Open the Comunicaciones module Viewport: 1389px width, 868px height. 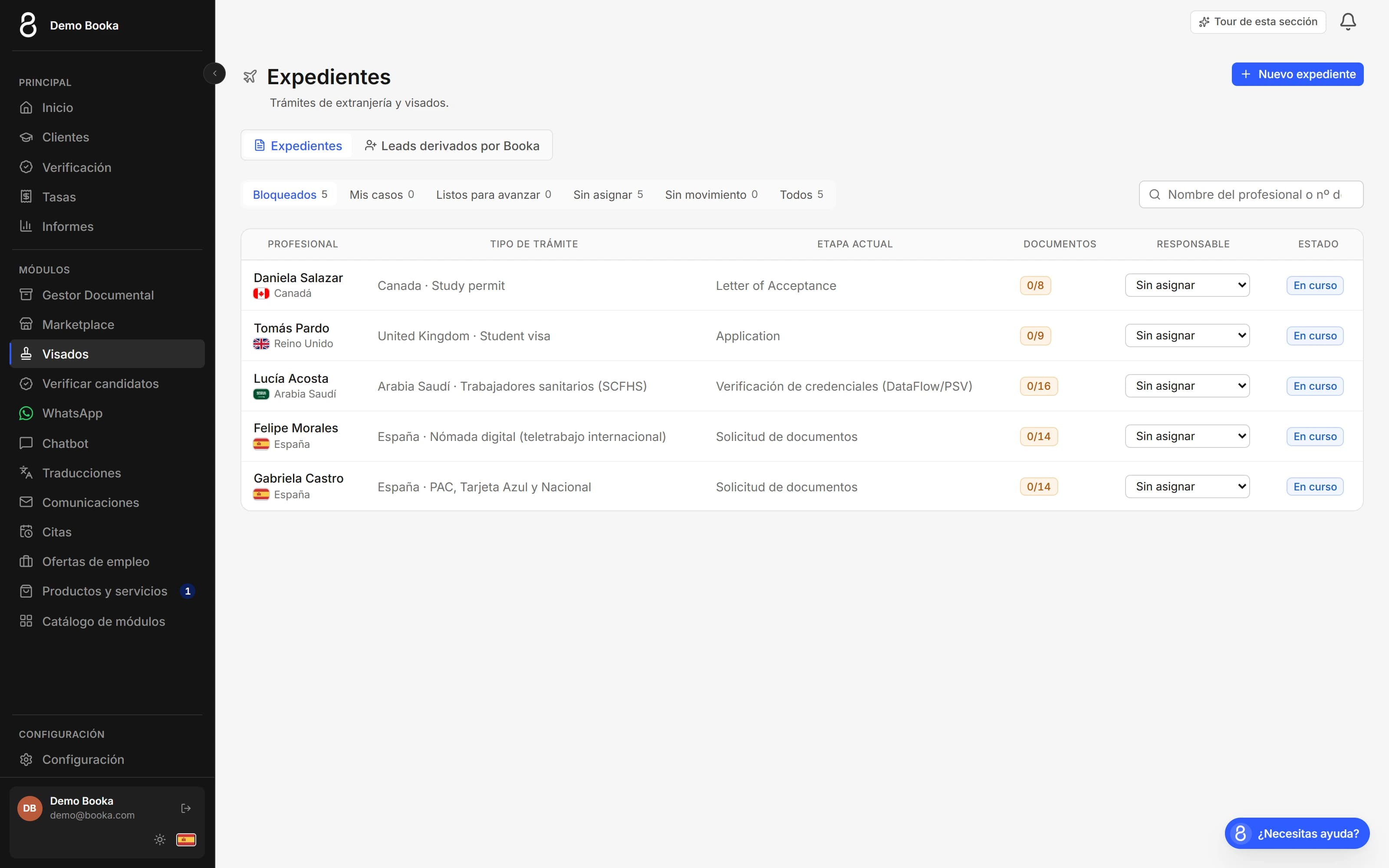[x=107, y=502]
